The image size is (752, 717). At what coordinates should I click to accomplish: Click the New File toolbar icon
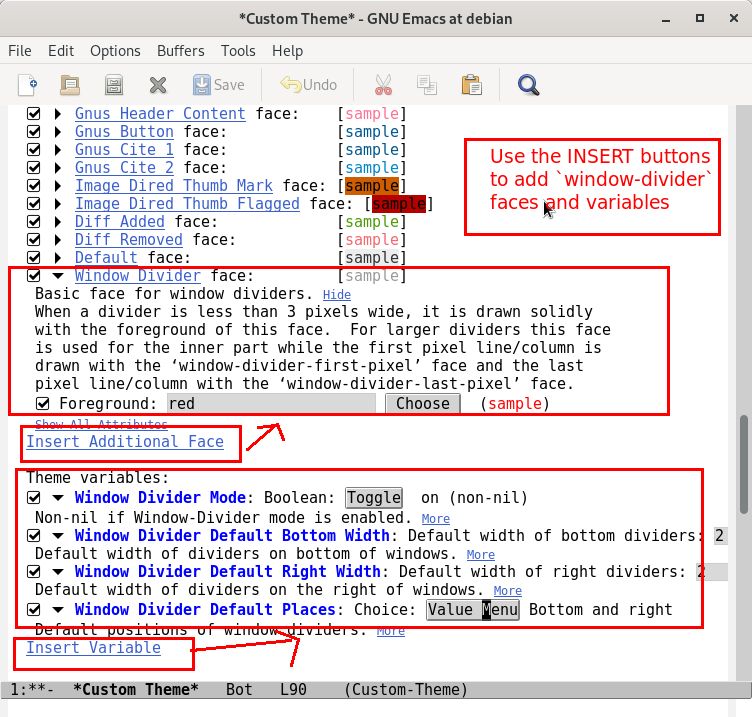coord(28,85)
